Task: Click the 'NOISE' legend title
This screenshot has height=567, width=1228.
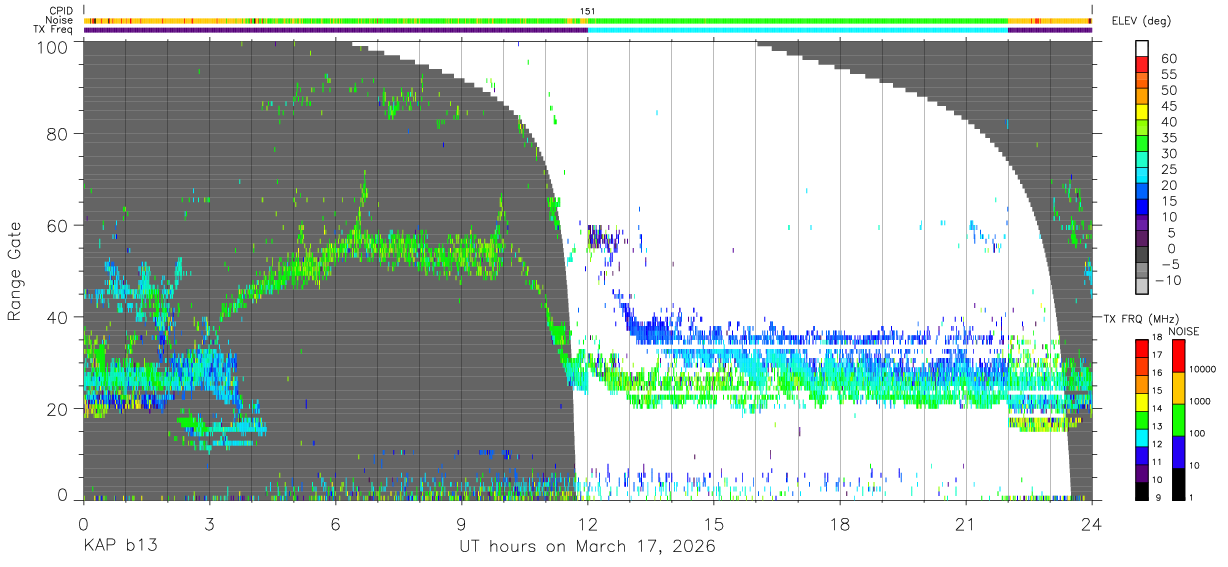Action: [1183, 331]
